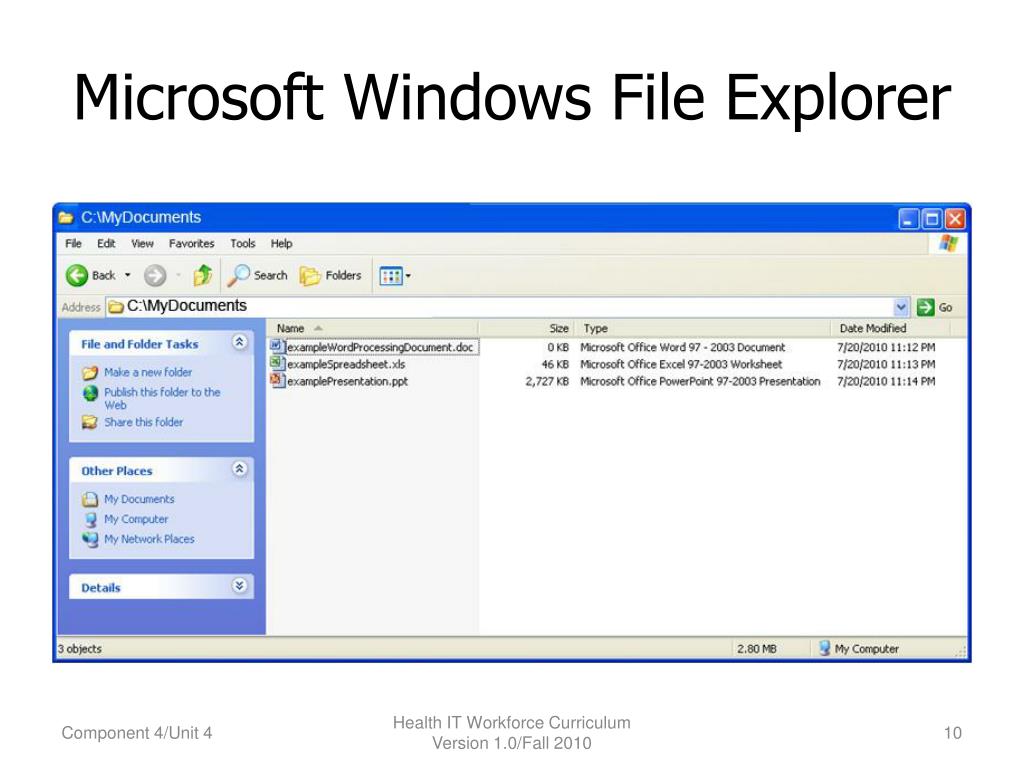
Task: Sort by the Size column header
Action: click(x=526, y=328)
